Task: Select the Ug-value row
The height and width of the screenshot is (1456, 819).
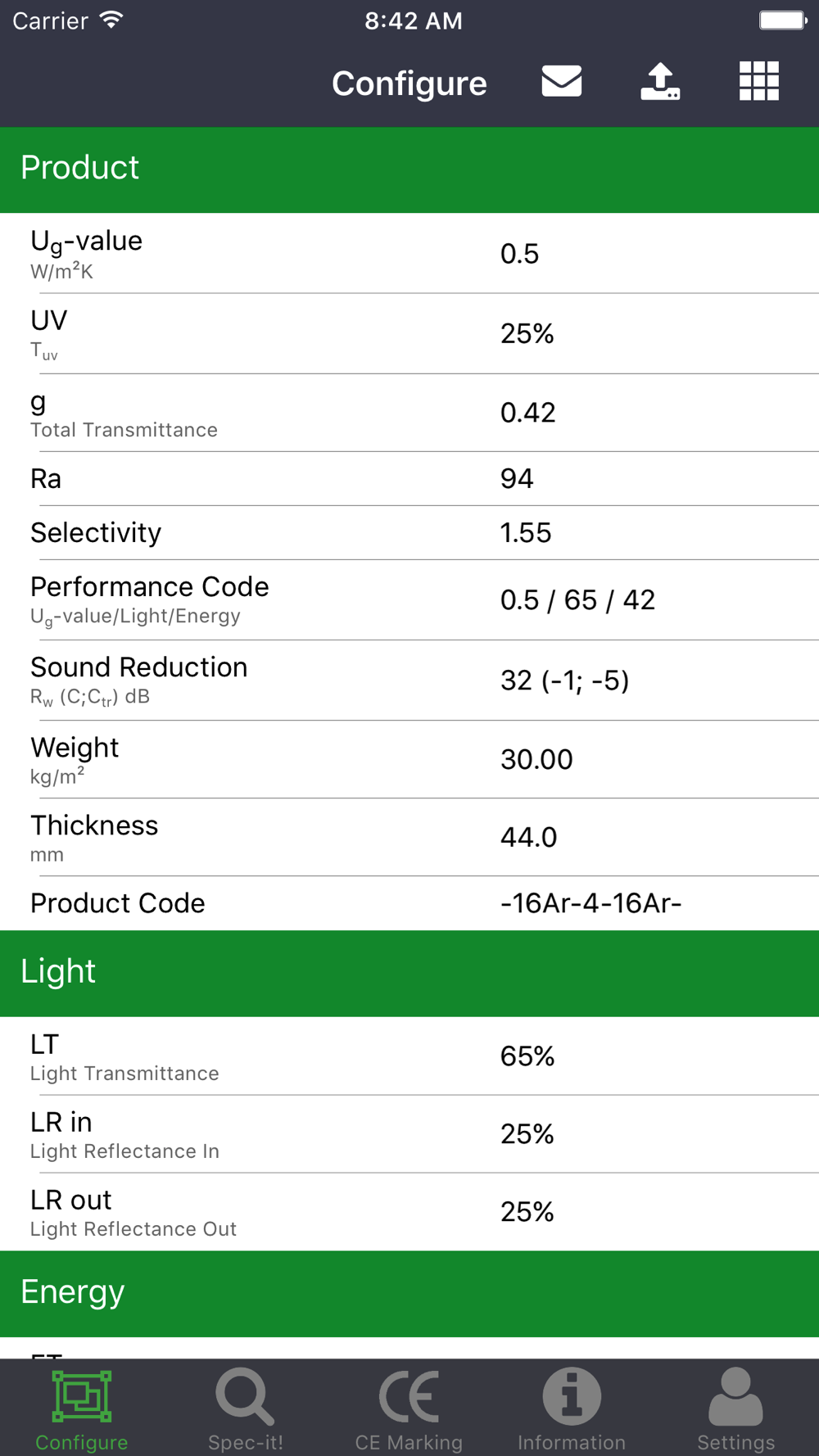Action: [409, 254]
